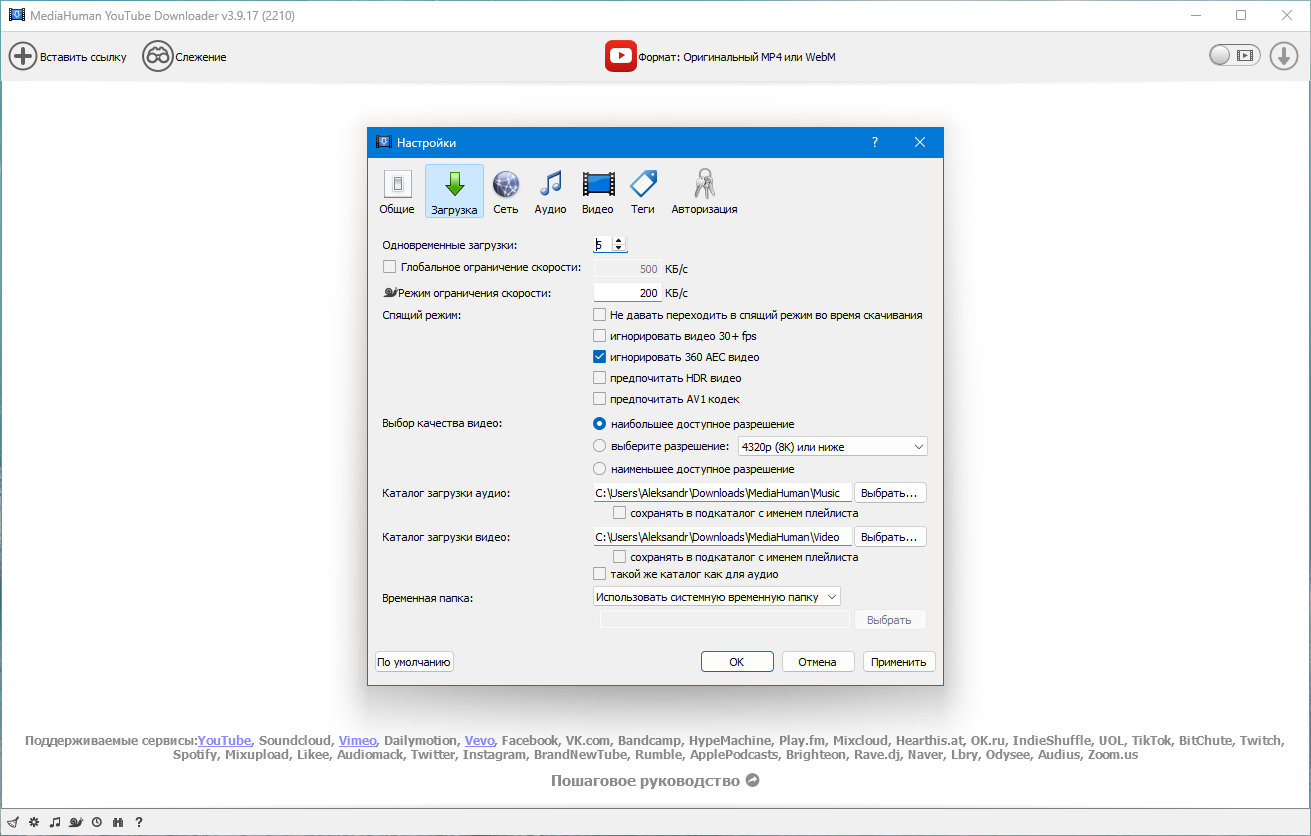This screenshot has height=836, width=1311.
Task: Open the Vevo link in supported services
Action: click(x=479, y=741)
